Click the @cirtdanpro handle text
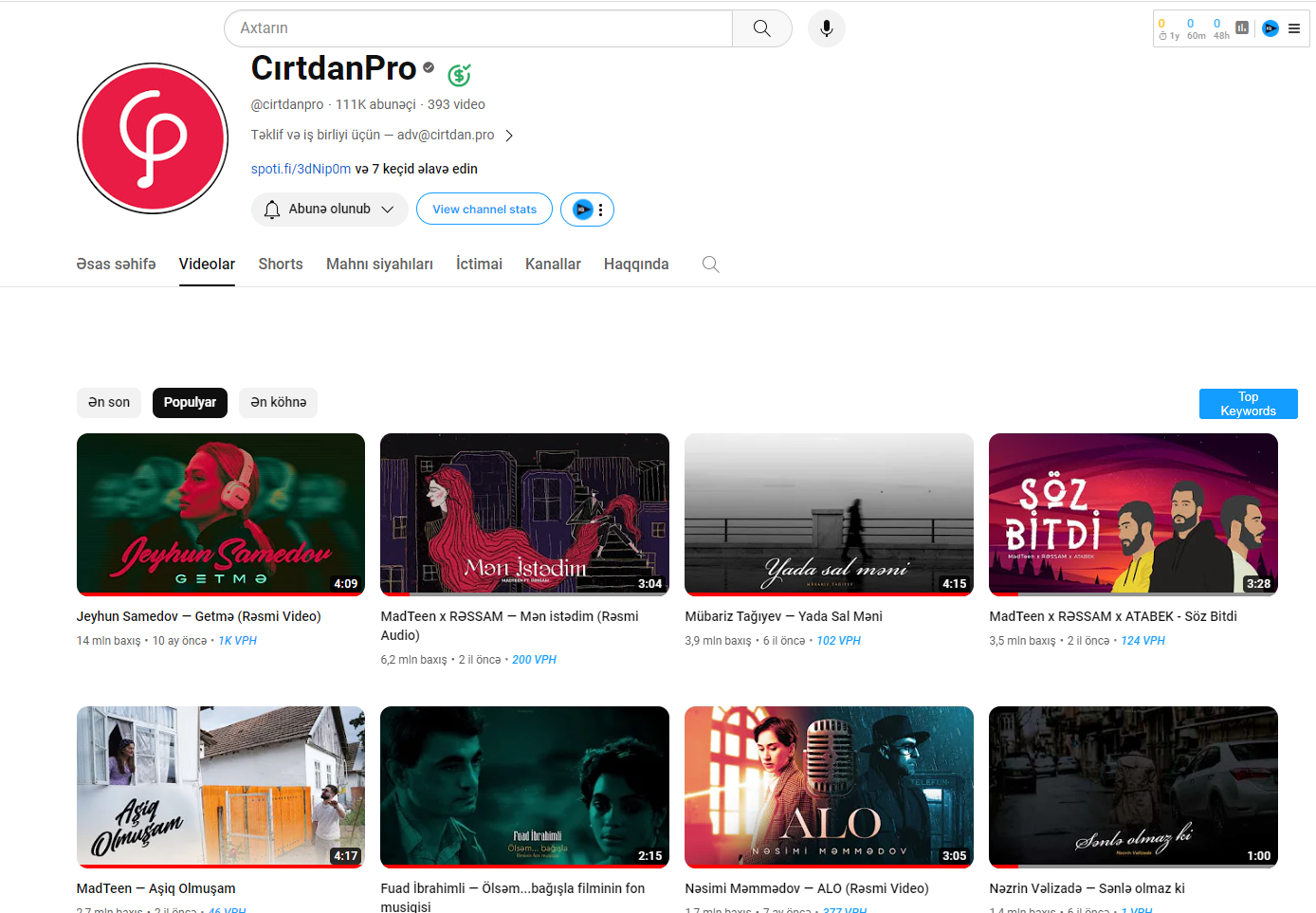Screen dimensions: 1316x913 point(287,105)
